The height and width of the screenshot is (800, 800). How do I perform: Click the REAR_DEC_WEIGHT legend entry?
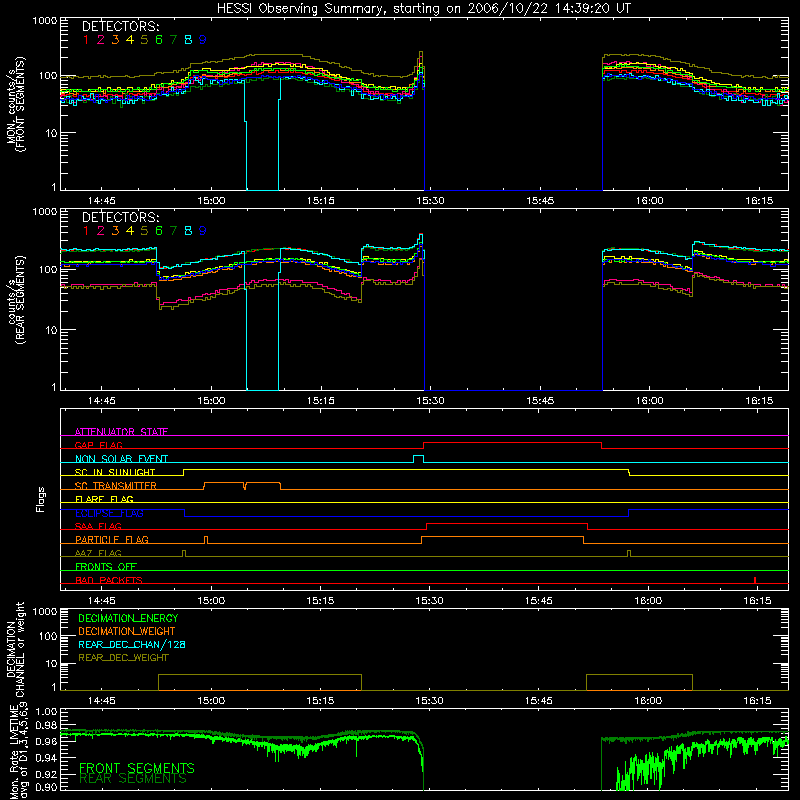[x=123, y=658]
